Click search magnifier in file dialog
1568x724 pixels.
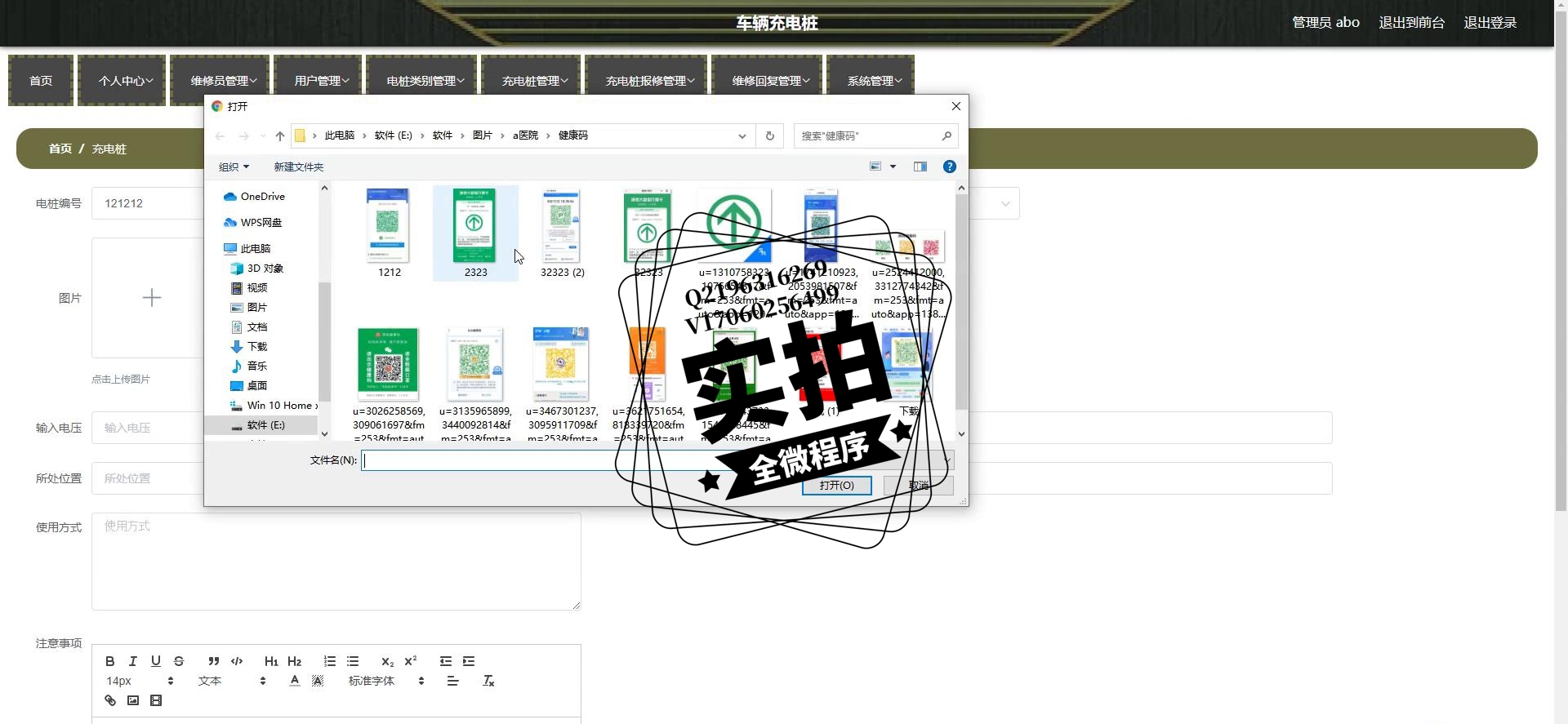pyautogui.click(x=947, y=135)
